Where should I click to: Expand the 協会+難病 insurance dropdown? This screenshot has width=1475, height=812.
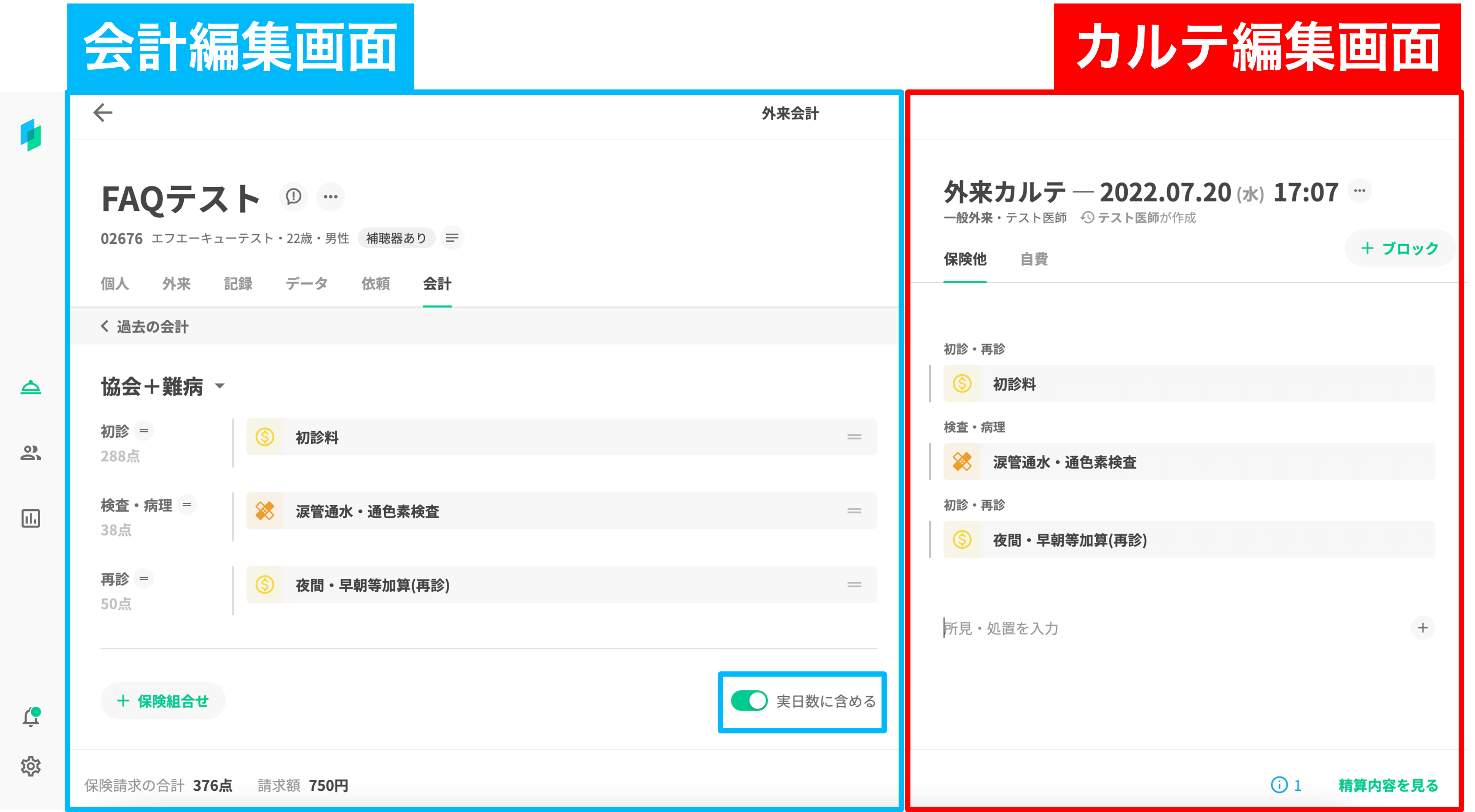coord(220,387)
